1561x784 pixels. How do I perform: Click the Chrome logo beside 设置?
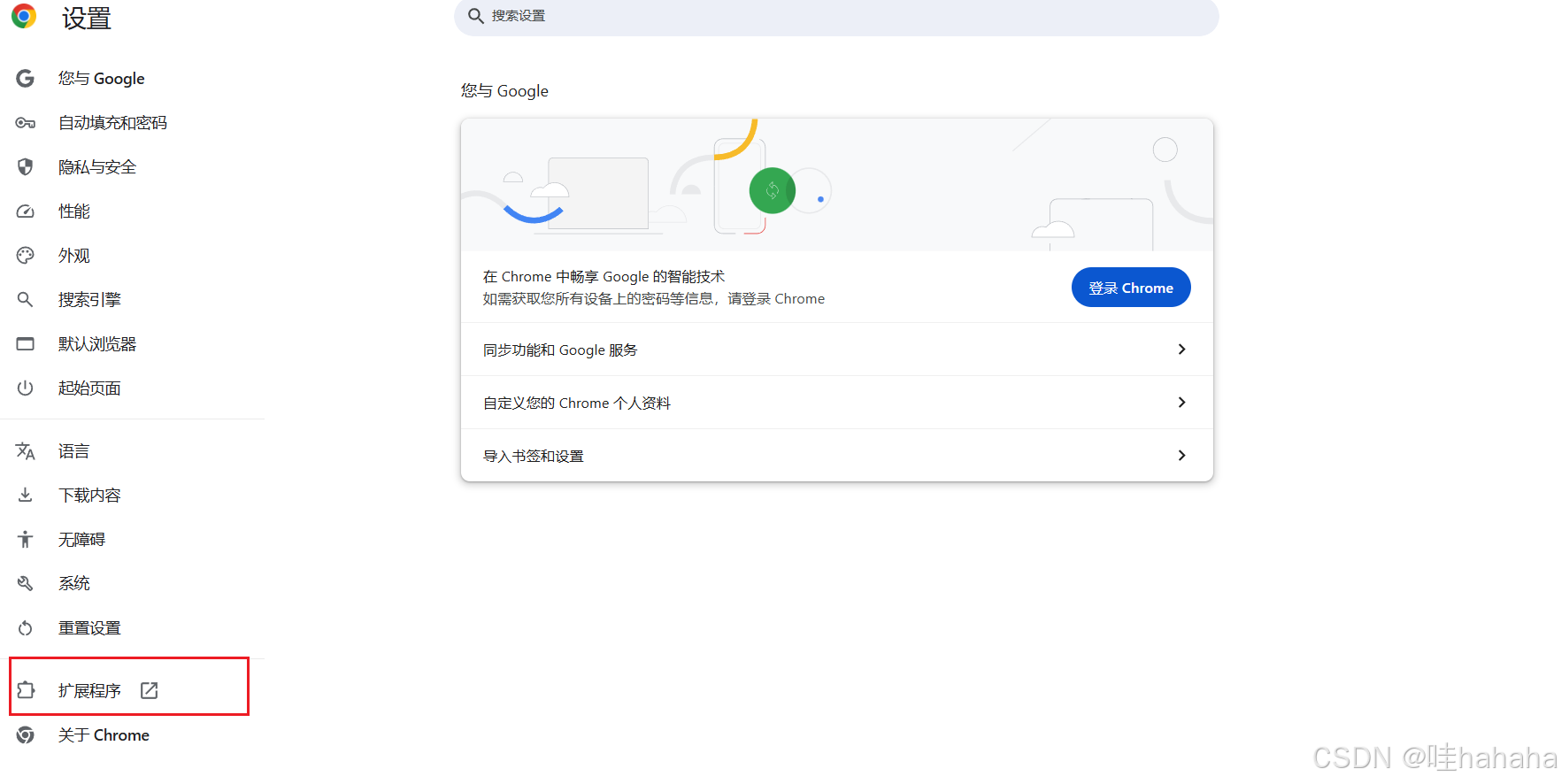[24, 16]
